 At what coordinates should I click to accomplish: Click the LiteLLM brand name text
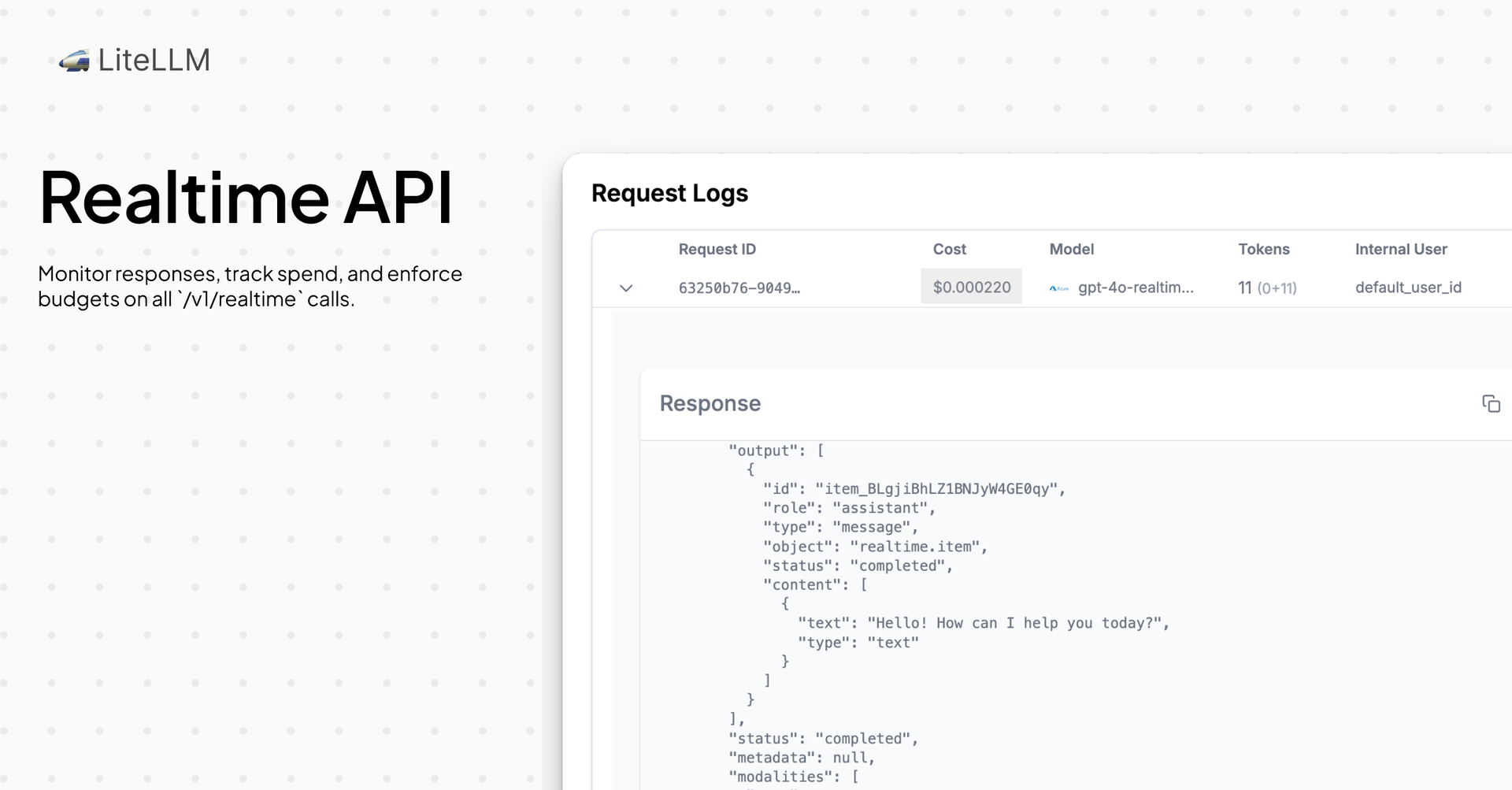154,61
